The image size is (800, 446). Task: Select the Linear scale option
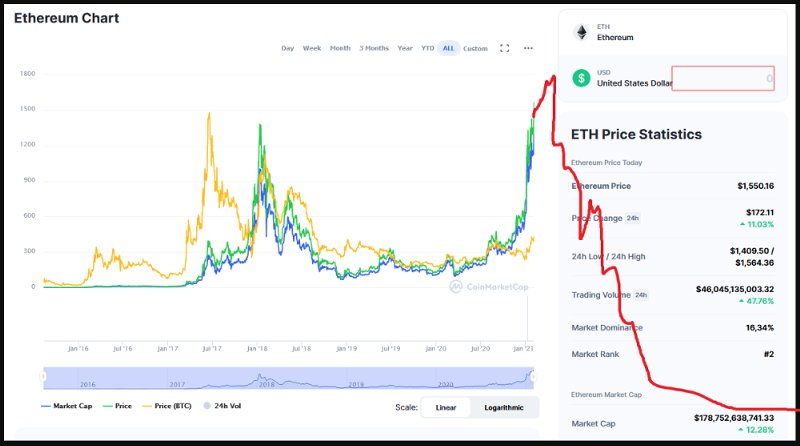click(444, 407)
